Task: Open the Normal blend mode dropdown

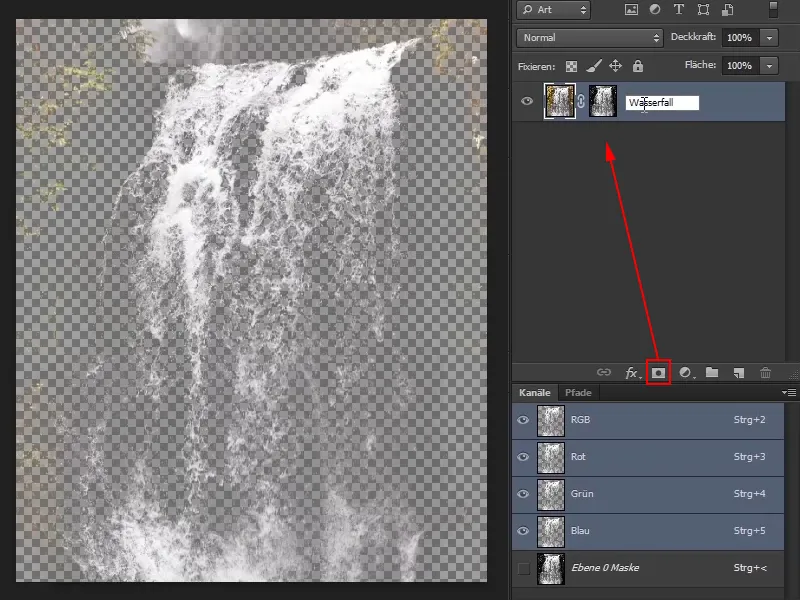Action: (x=589, y=38)
